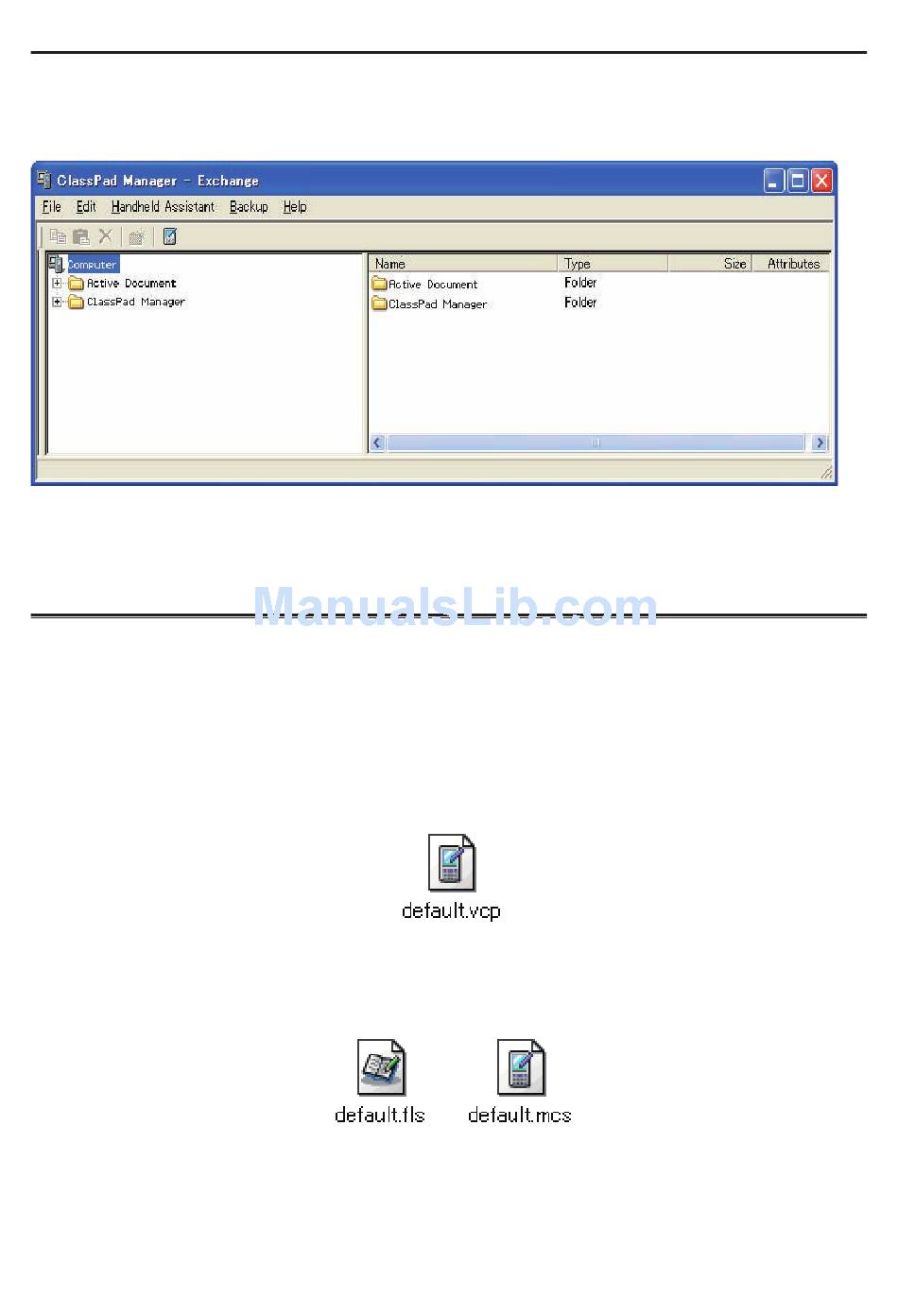
Task: Maximize the ClassPad Manager window
Action: tap(798, 181)
